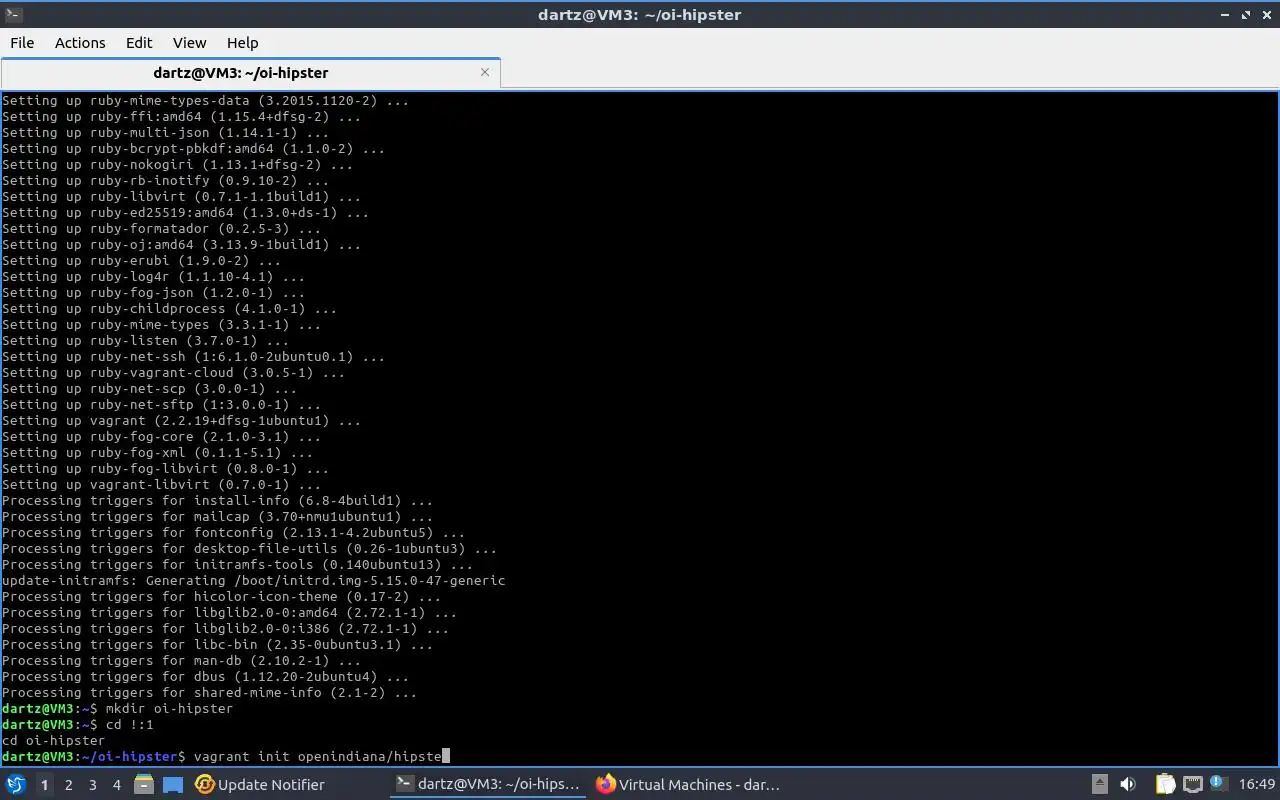Open the Lubuntu start menu bird icon
This screenshot has width=1280, height=800.
16,785
